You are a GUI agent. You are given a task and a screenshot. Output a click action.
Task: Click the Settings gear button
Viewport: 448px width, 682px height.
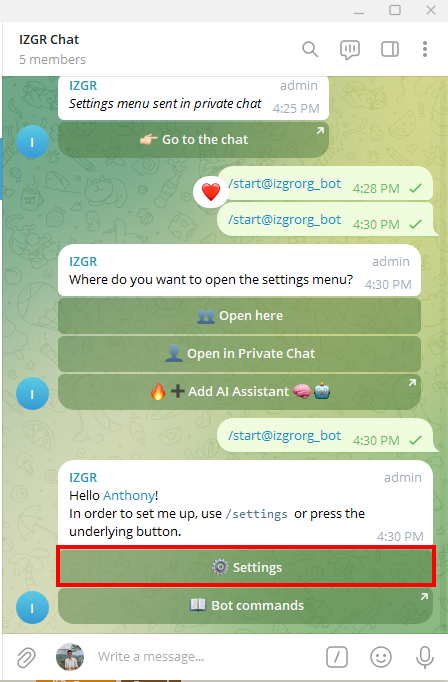246,567
